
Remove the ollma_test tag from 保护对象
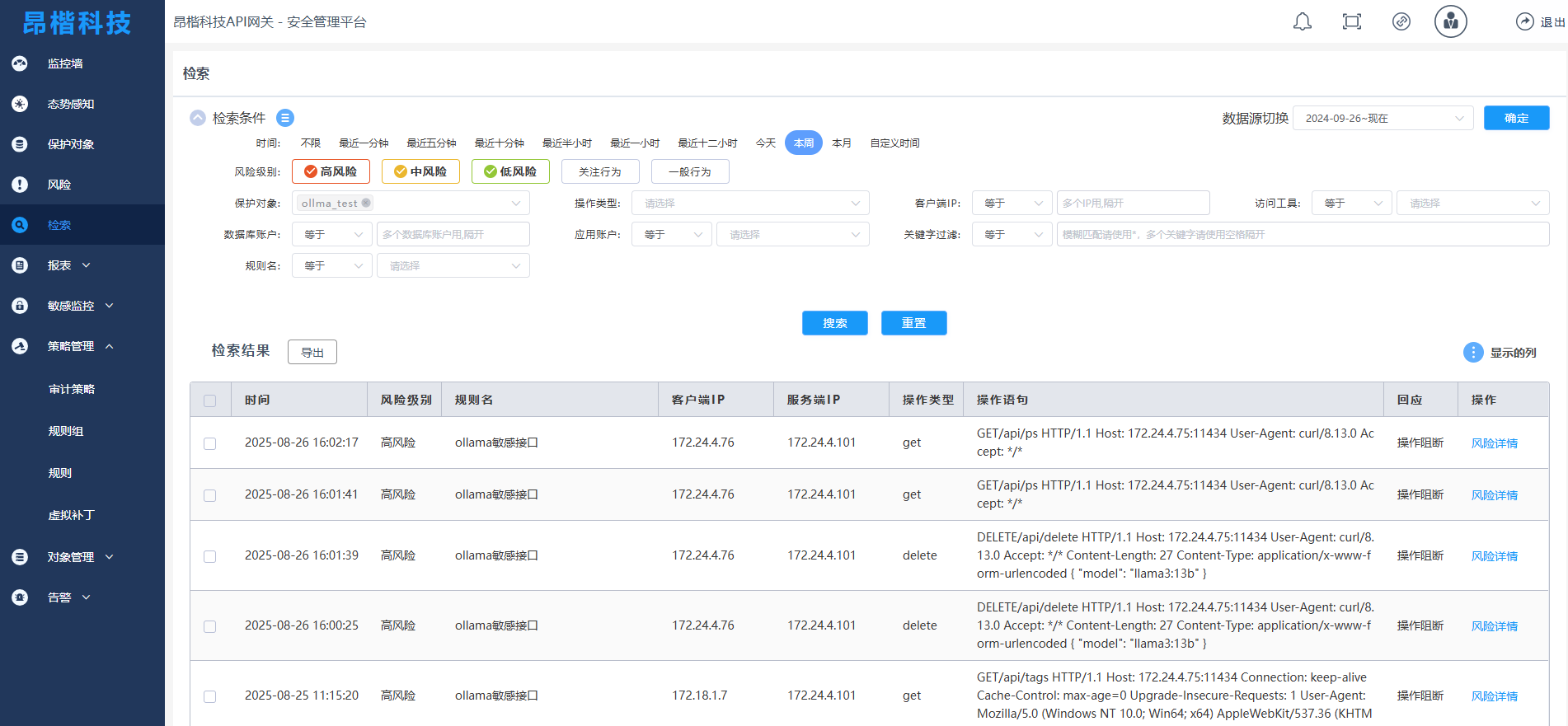[x=366, y=203]
